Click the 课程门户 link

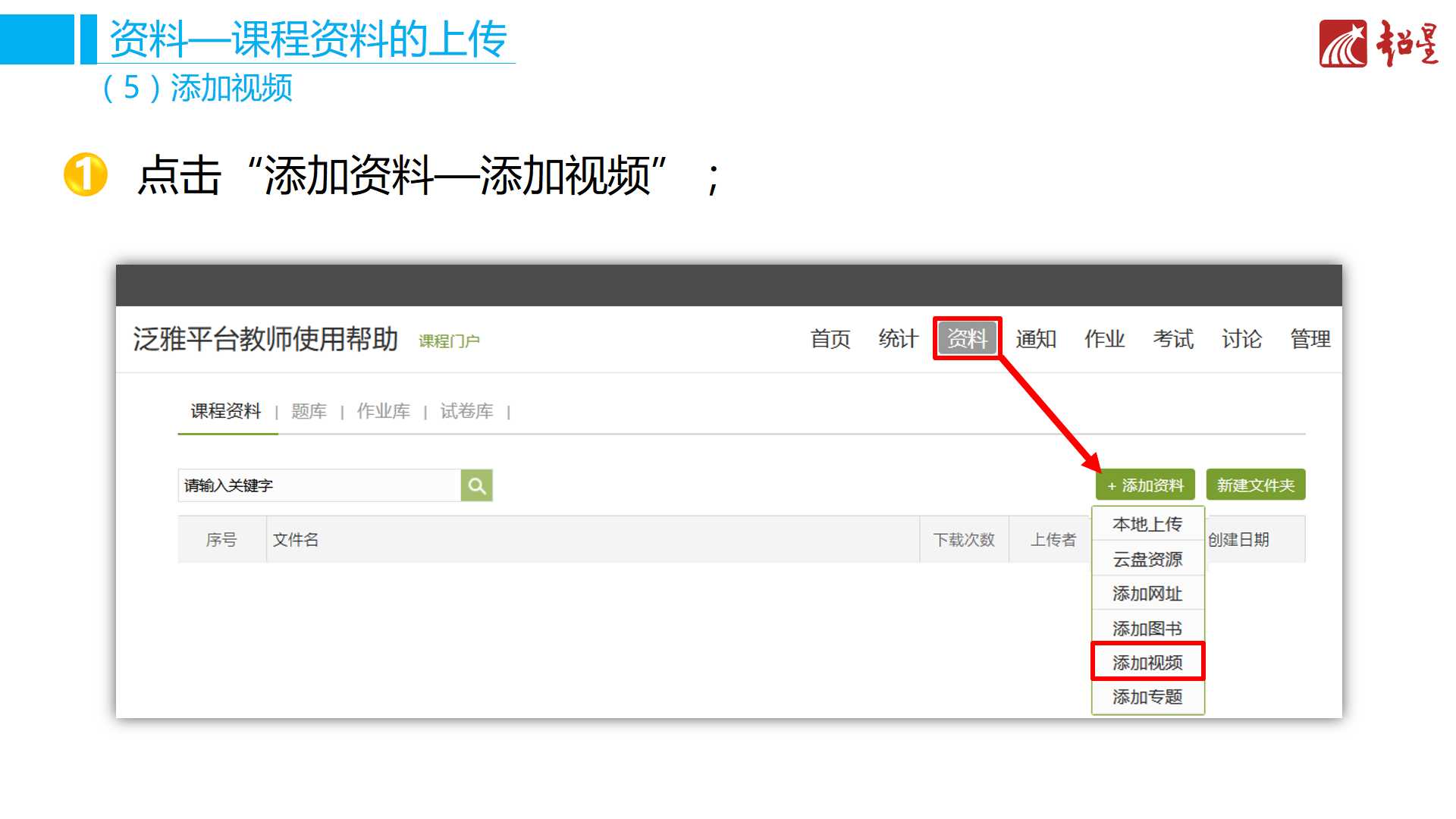[449, 341]
